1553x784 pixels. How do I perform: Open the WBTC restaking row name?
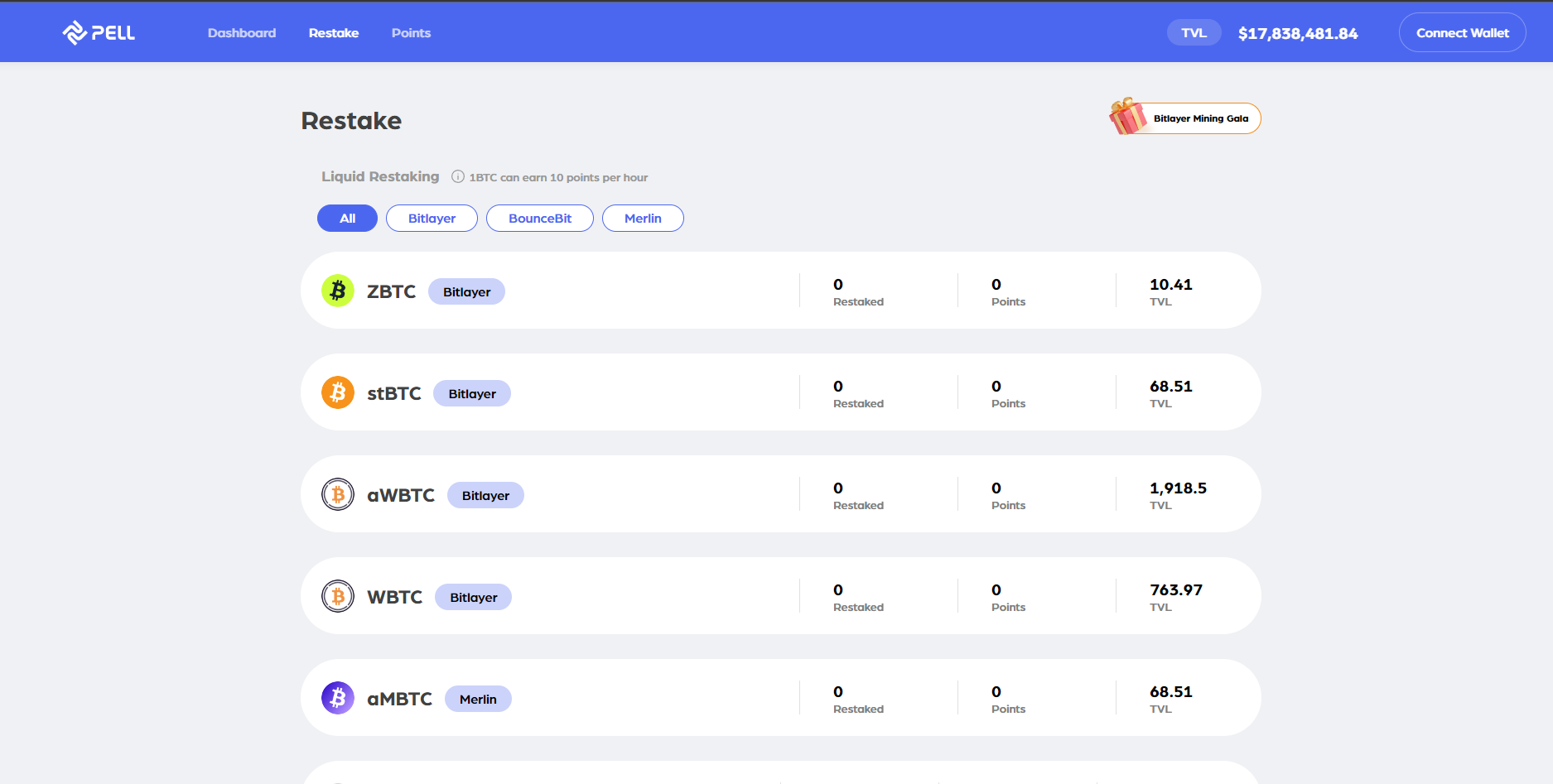click(395, 597)
